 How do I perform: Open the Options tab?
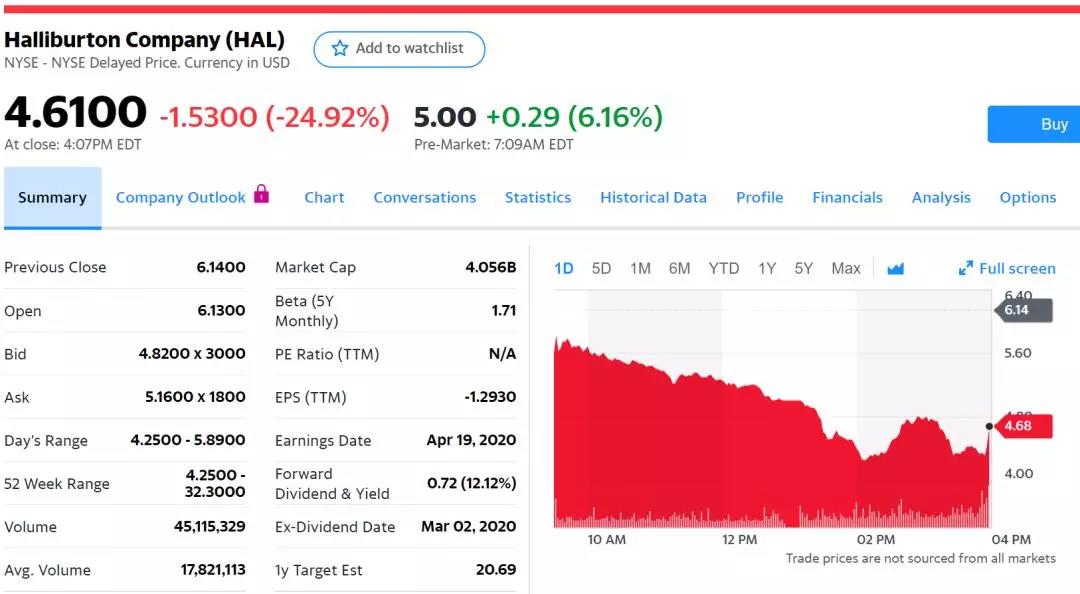tap(1028, 198)
